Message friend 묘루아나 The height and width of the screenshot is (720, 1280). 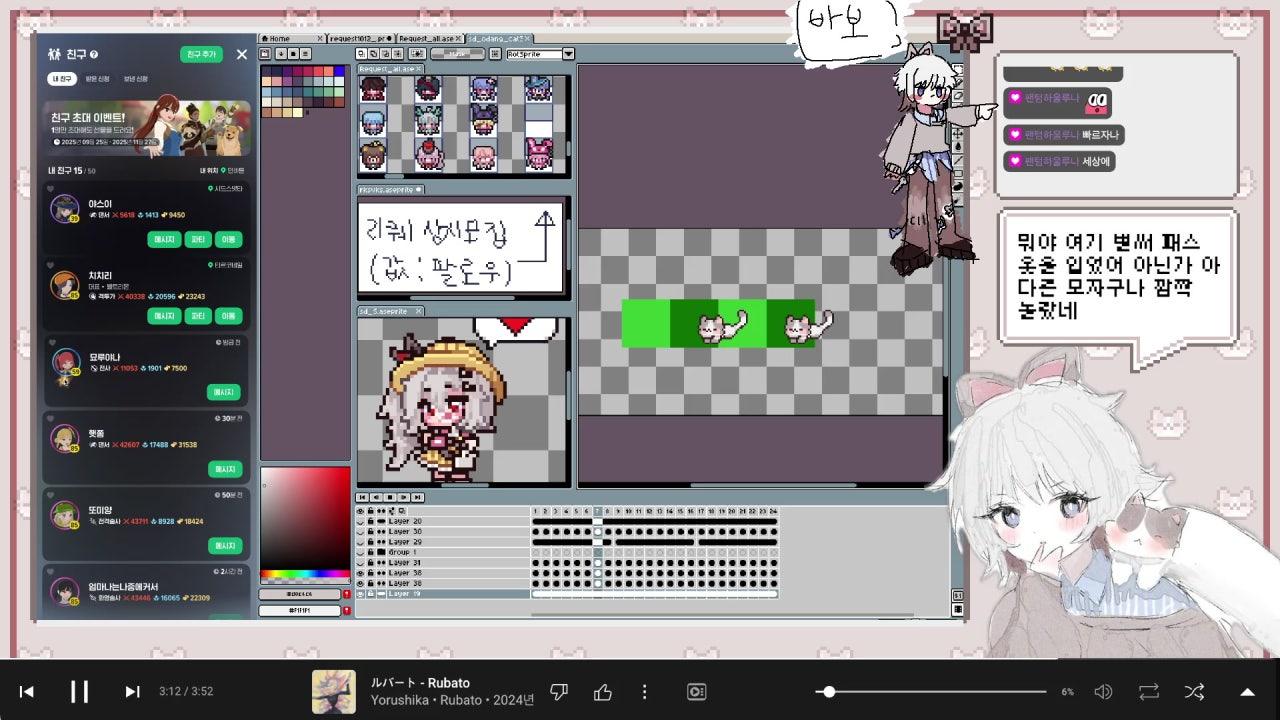tap(225, 393)
